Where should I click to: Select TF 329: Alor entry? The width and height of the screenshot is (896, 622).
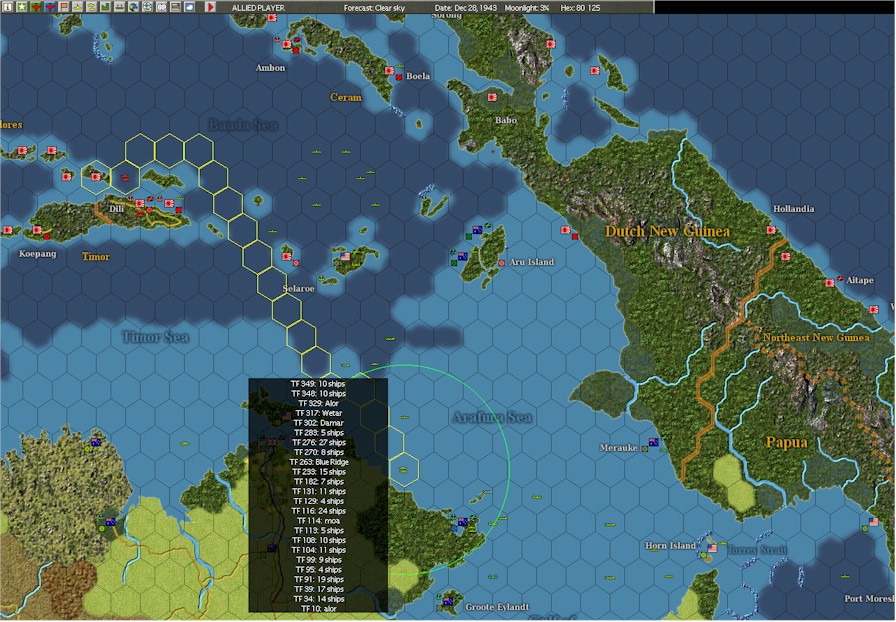(x=318, y=403)
